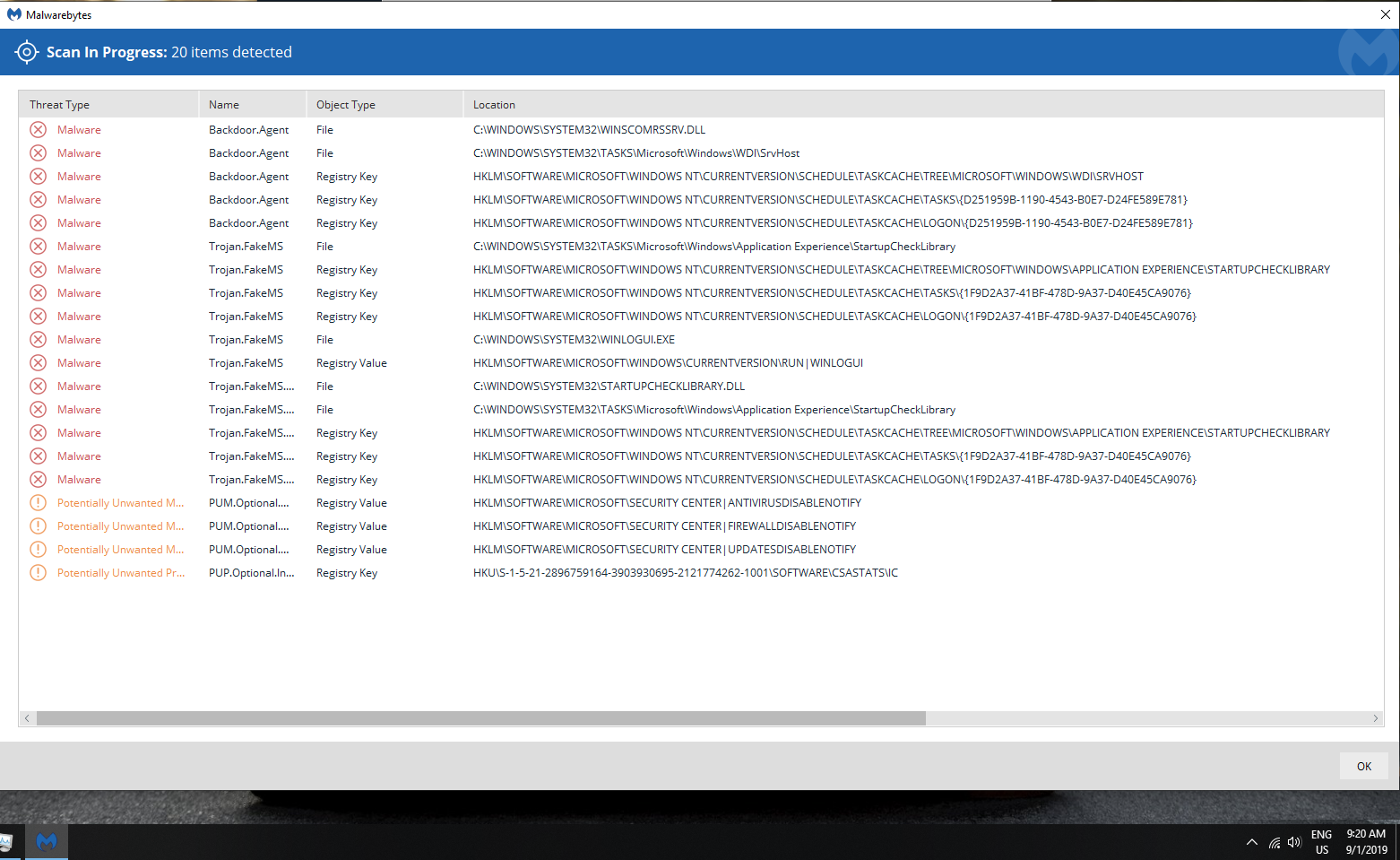The height and width of the screenshot is (860, 1400).
Task: Sort by the Threat Type column header
Action: pyautogui.click(x=108, y=104)
